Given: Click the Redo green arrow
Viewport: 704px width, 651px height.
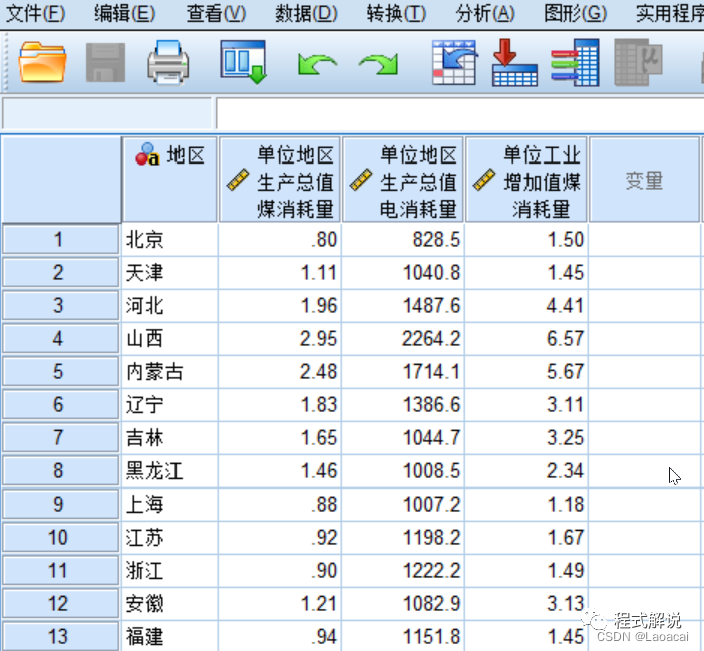Looking at the screenshot, I should click(378, 64).
